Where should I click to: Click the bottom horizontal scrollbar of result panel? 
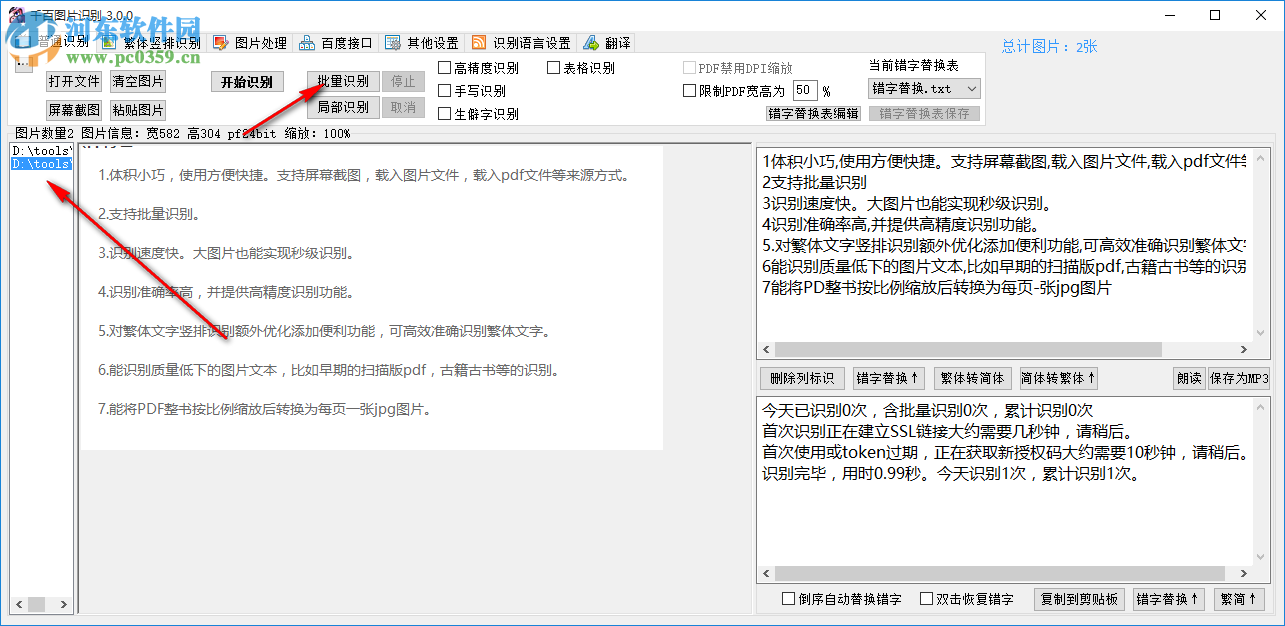pos(1000,574)
